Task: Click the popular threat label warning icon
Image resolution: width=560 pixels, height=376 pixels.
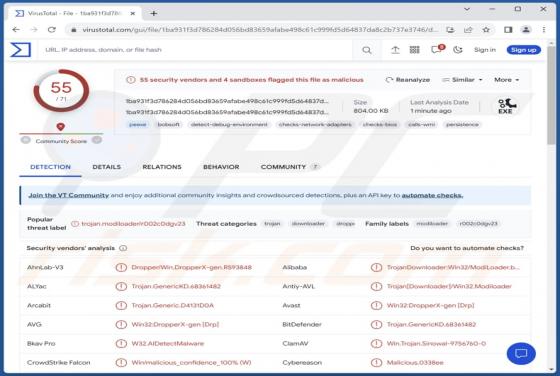Action: (75, 224)
